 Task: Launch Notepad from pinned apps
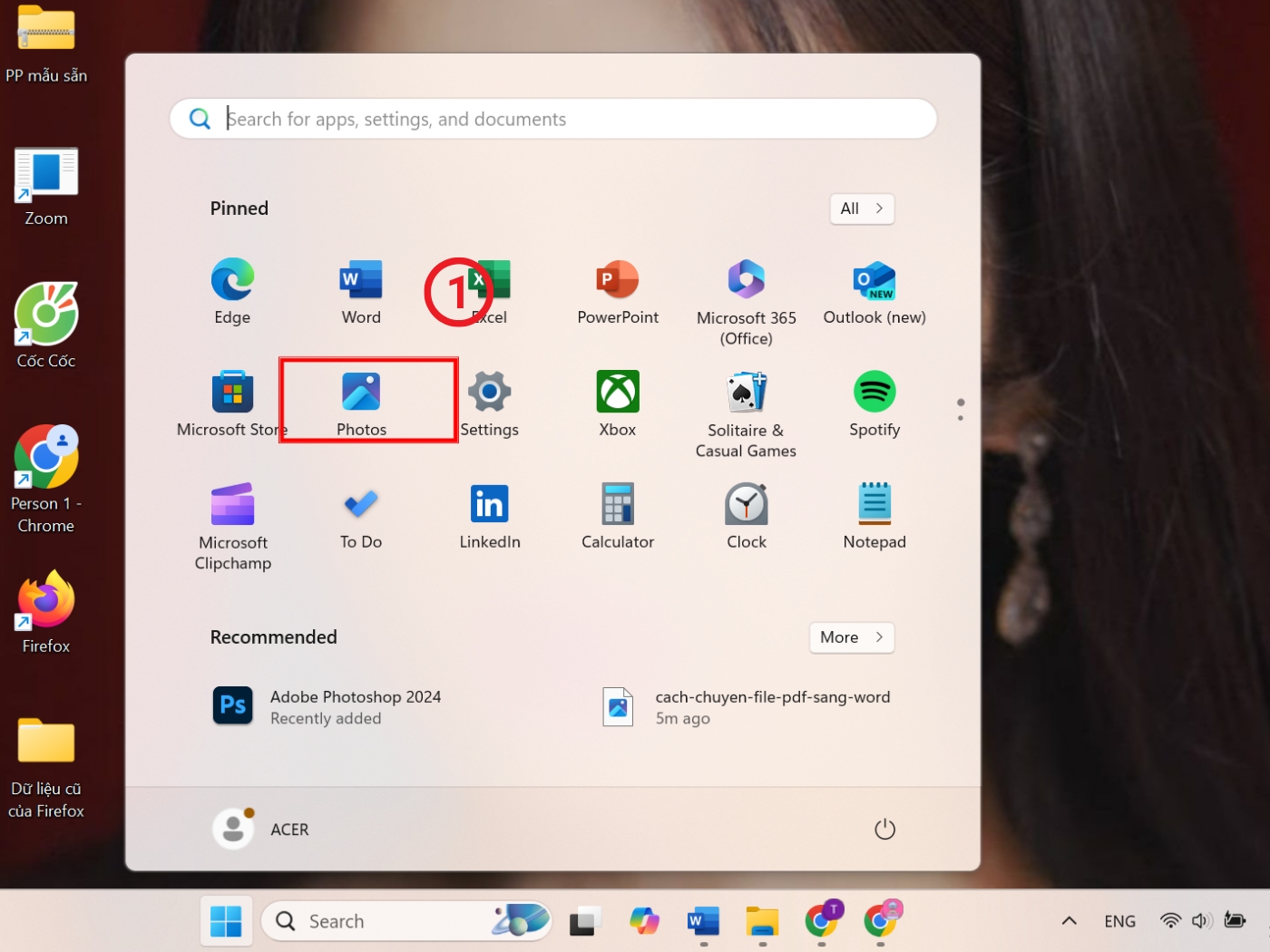[x=874, y=517]
